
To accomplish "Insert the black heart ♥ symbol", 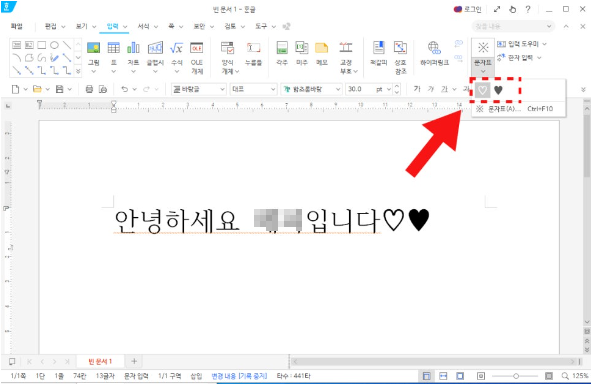I will click(498, 90).
